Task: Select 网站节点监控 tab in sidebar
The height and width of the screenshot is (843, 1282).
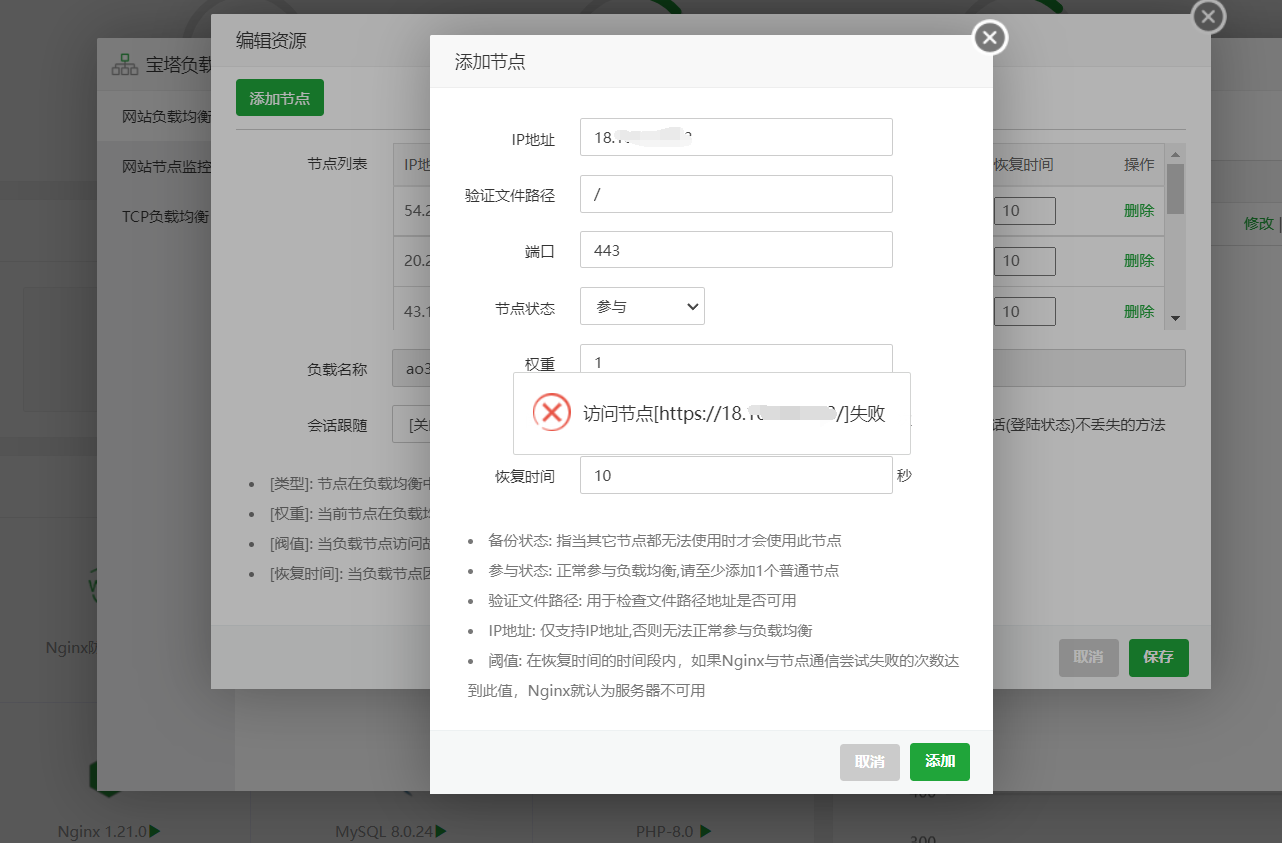Action: pos(166,166)
